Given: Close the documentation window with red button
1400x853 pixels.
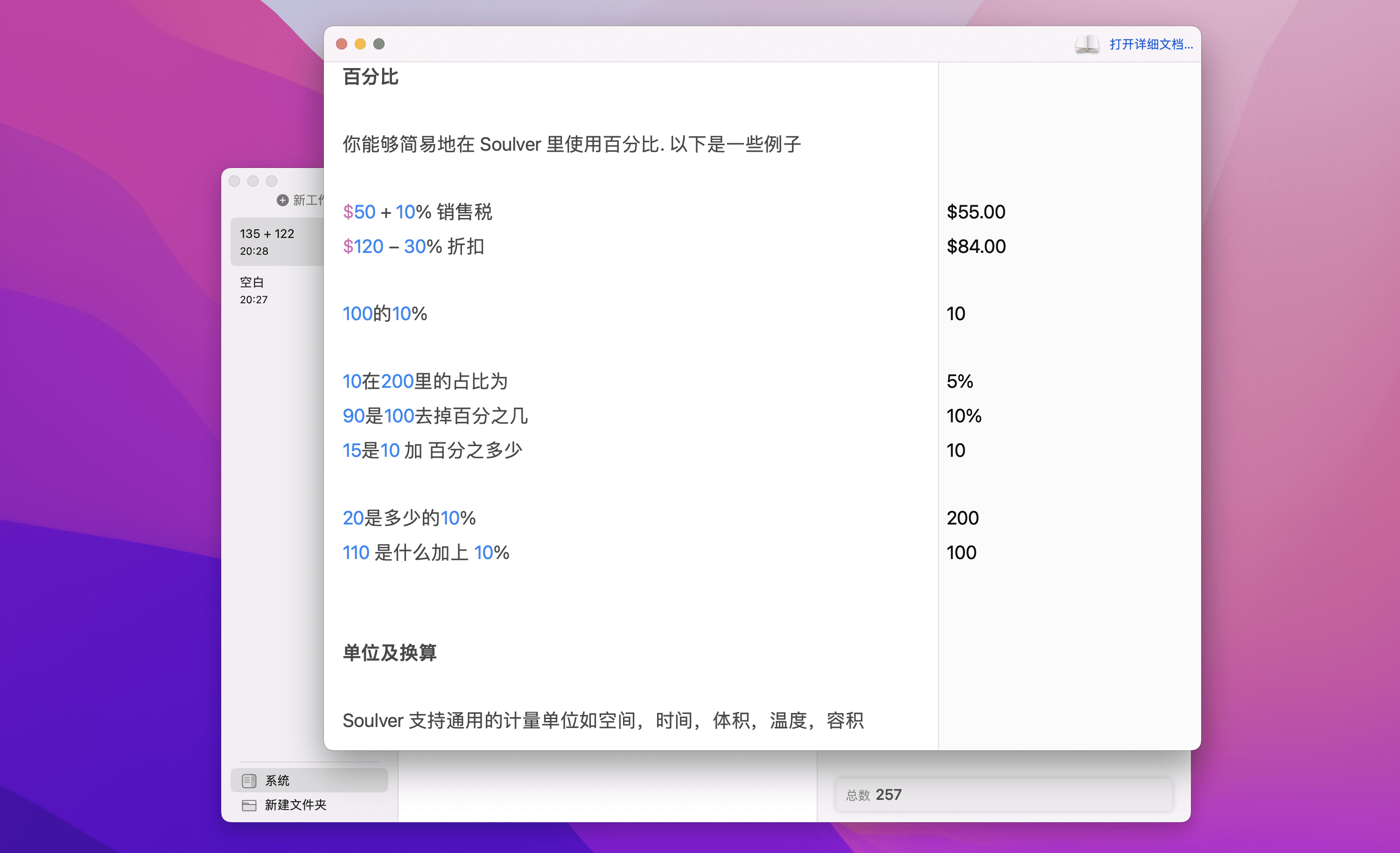Looking at the screenshot, I should 342,44.
